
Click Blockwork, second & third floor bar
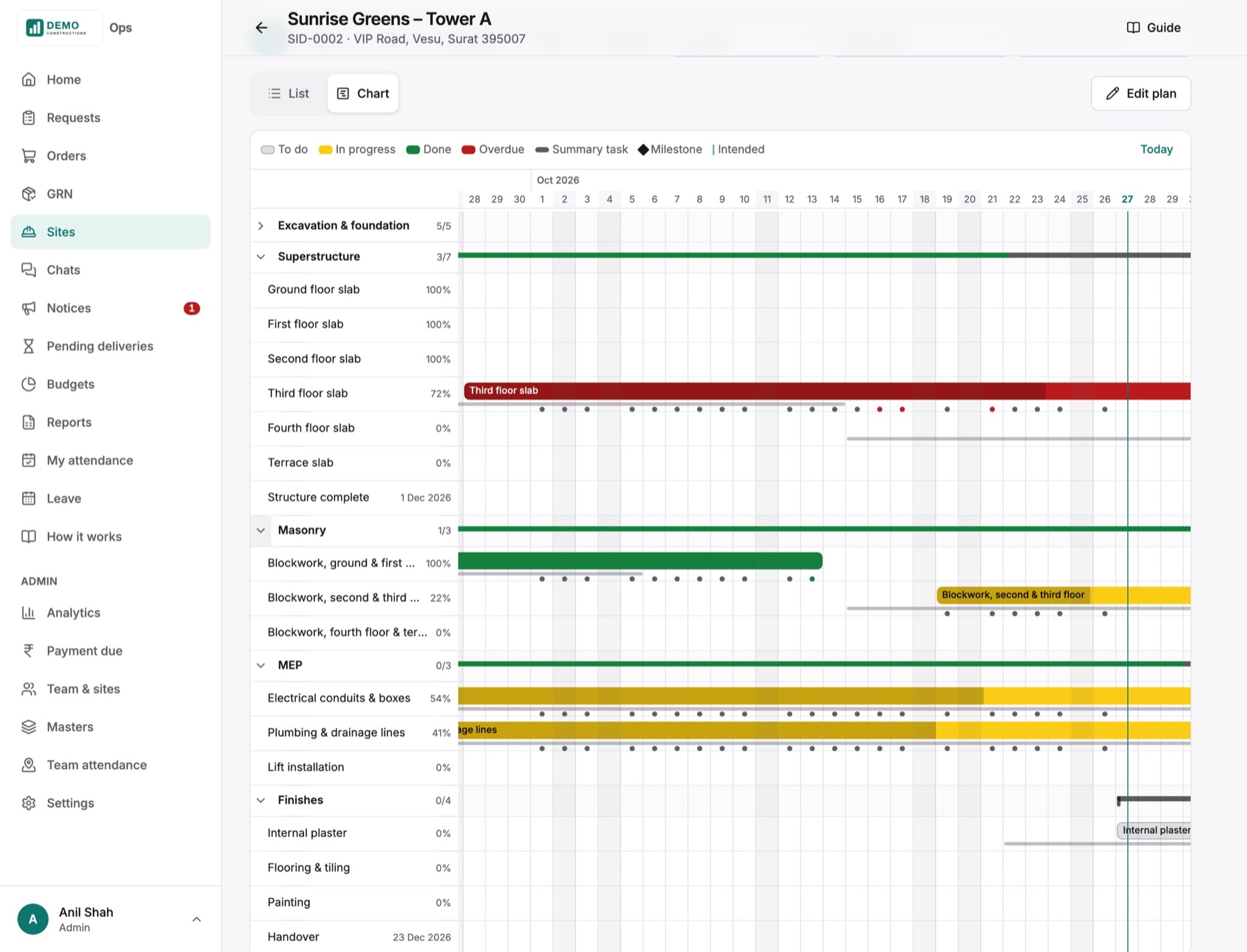tap(1063, 595)
